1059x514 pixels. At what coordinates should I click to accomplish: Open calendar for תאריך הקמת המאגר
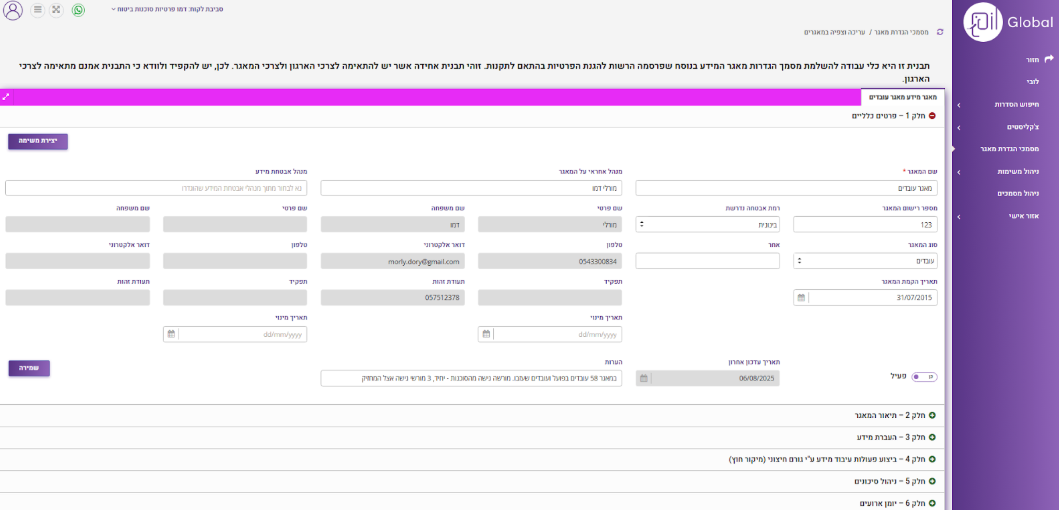pos(801,298)
